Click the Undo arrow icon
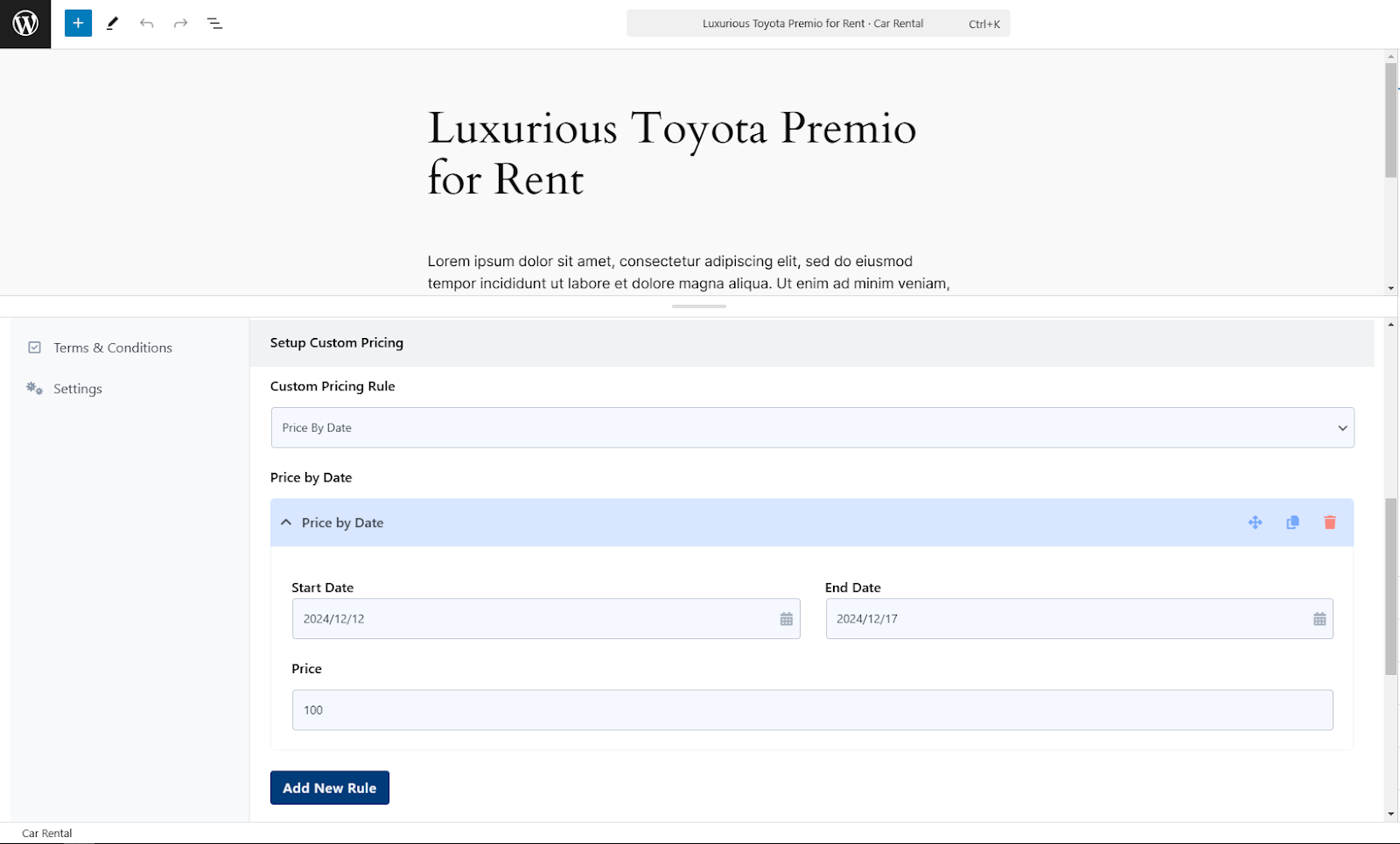The width and height of the screenshot is (1400, 844). tap(146, 24)
